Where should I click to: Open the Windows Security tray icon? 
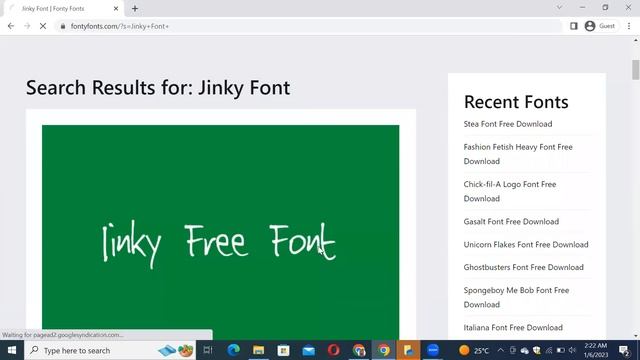pyautogui.click(x=537, y=350)
